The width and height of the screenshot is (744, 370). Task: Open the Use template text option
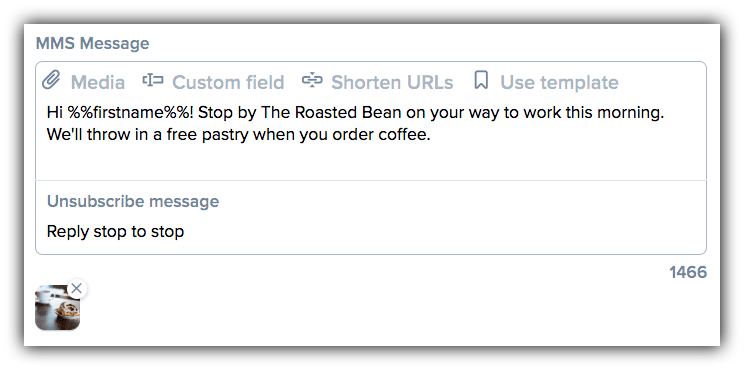[559, 83]
